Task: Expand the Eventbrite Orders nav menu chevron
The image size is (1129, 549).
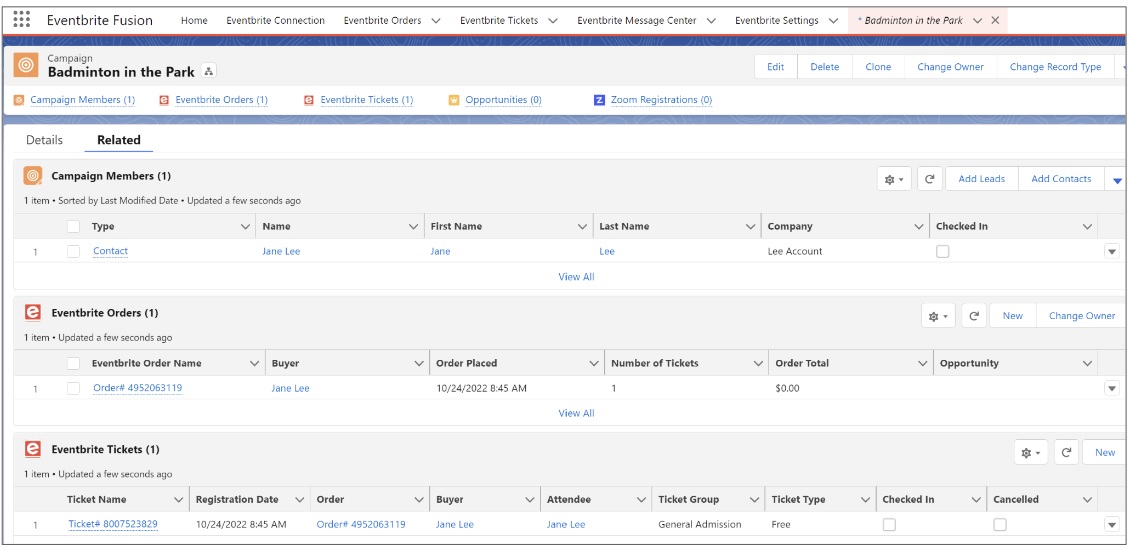Action: coord(436,20)
